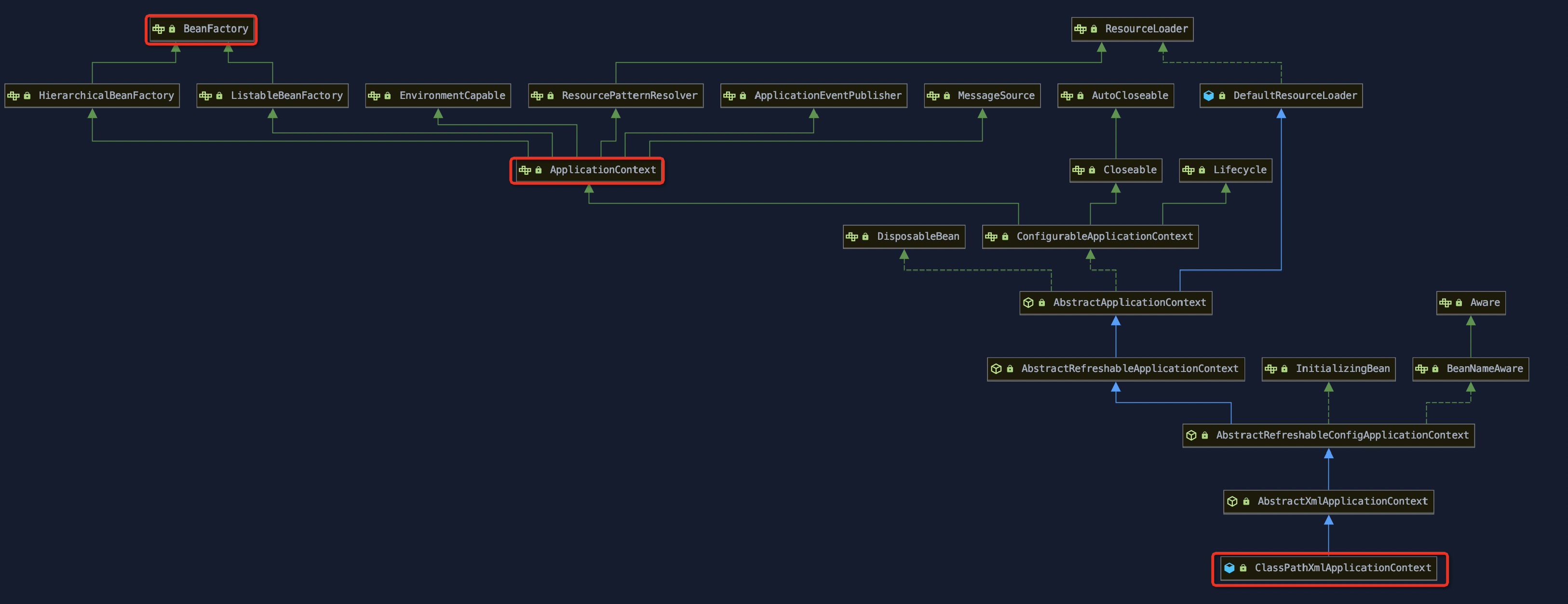Select the DefaultResourceLoader class node
Screen dimensions: 1568x604
click(x=1281, y=96)
